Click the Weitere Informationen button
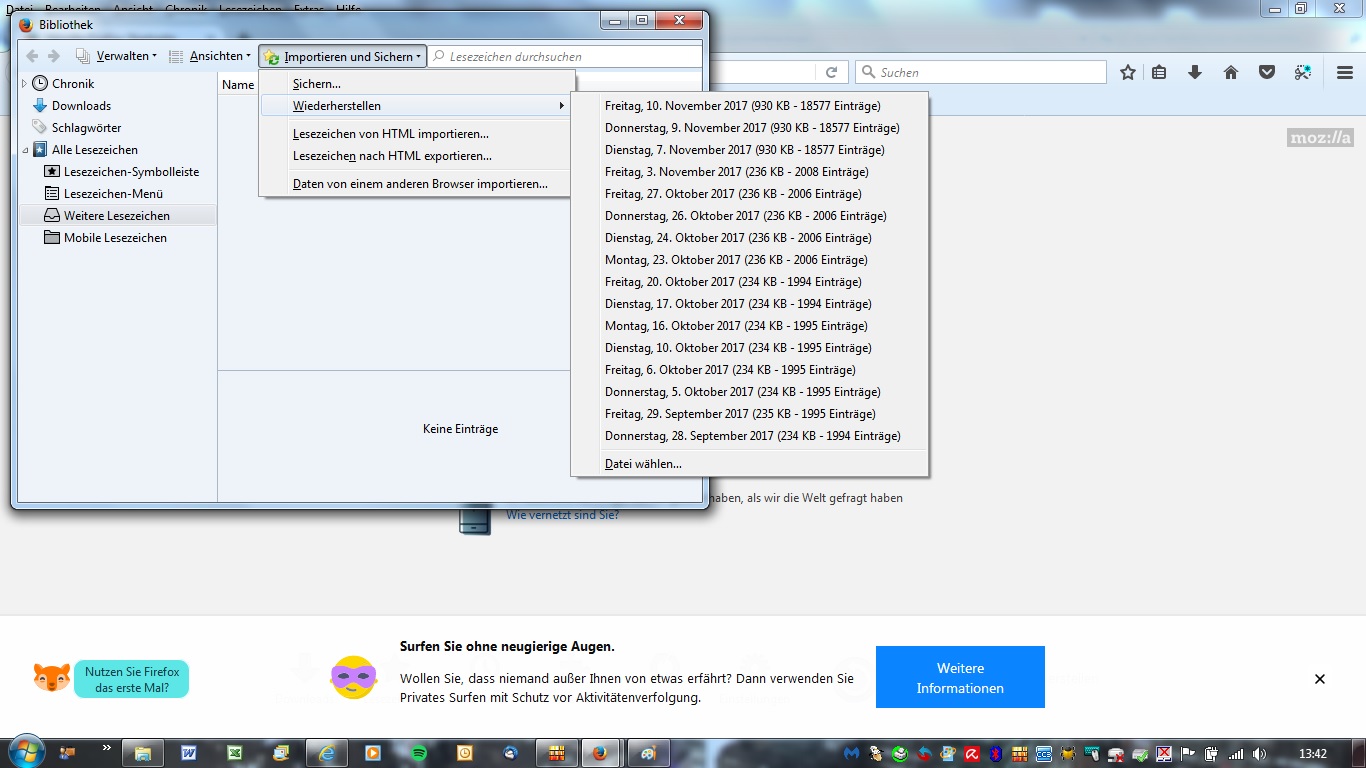The height and width of the screenshot is (768, 1366). click(x=960, y=677)
